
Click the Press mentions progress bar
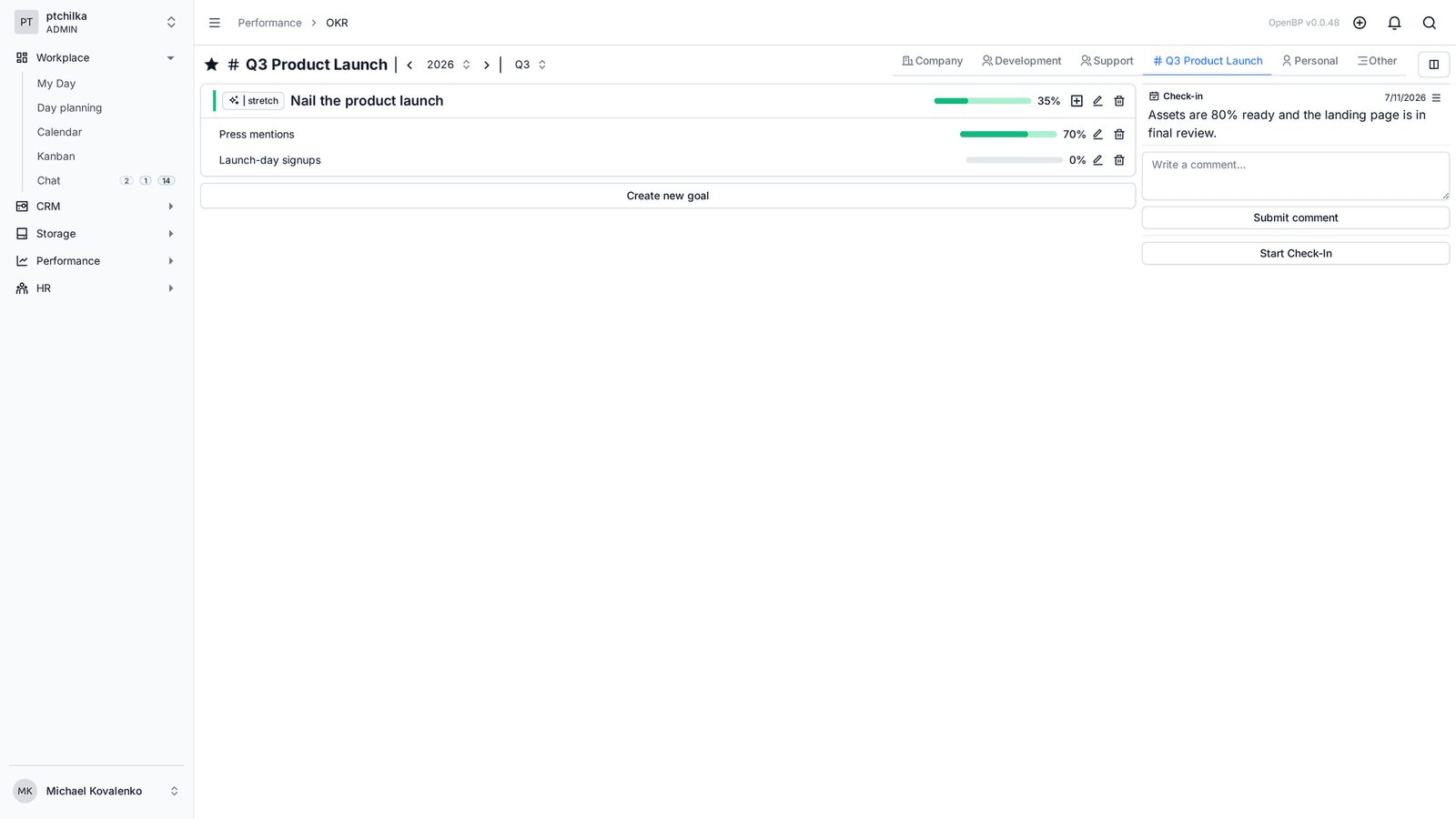tap(1008, 135)
